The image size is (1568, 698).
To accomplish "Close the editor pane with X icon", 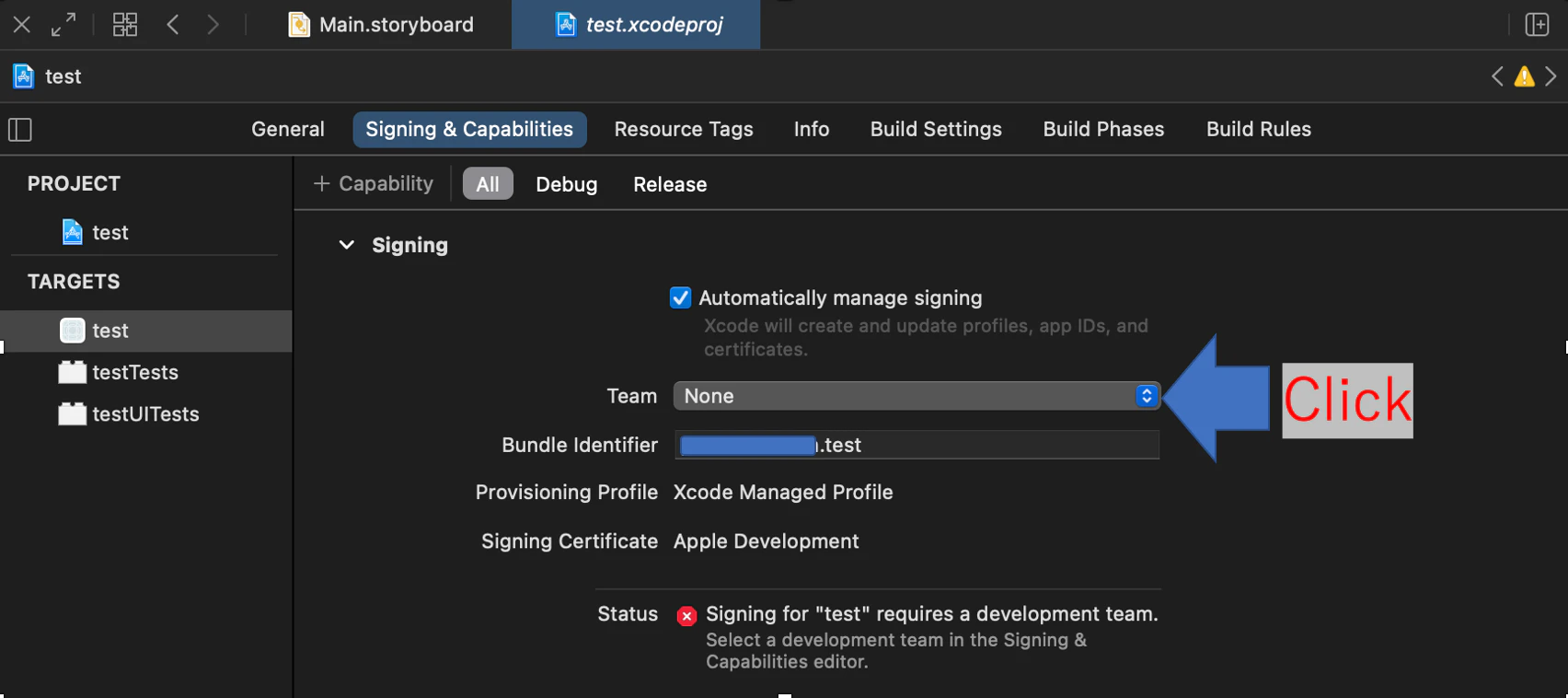I will point(22,25).
